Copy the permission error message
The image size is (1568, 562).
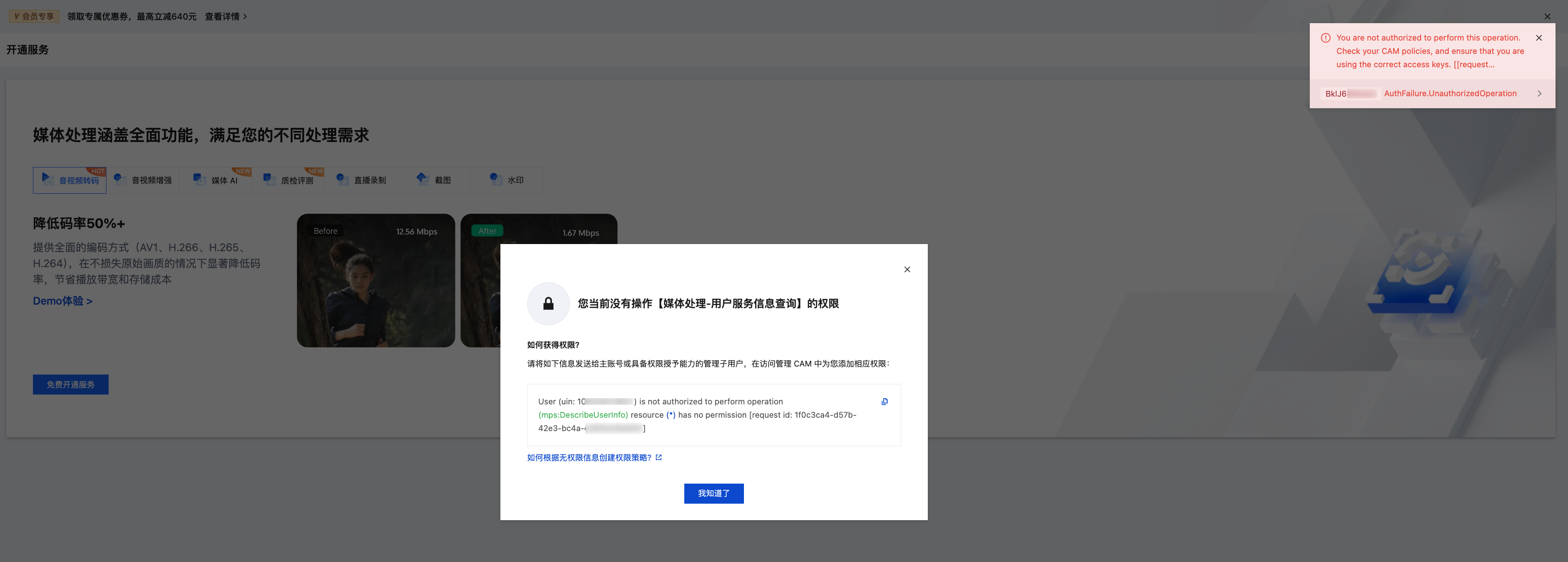[885, 401]
